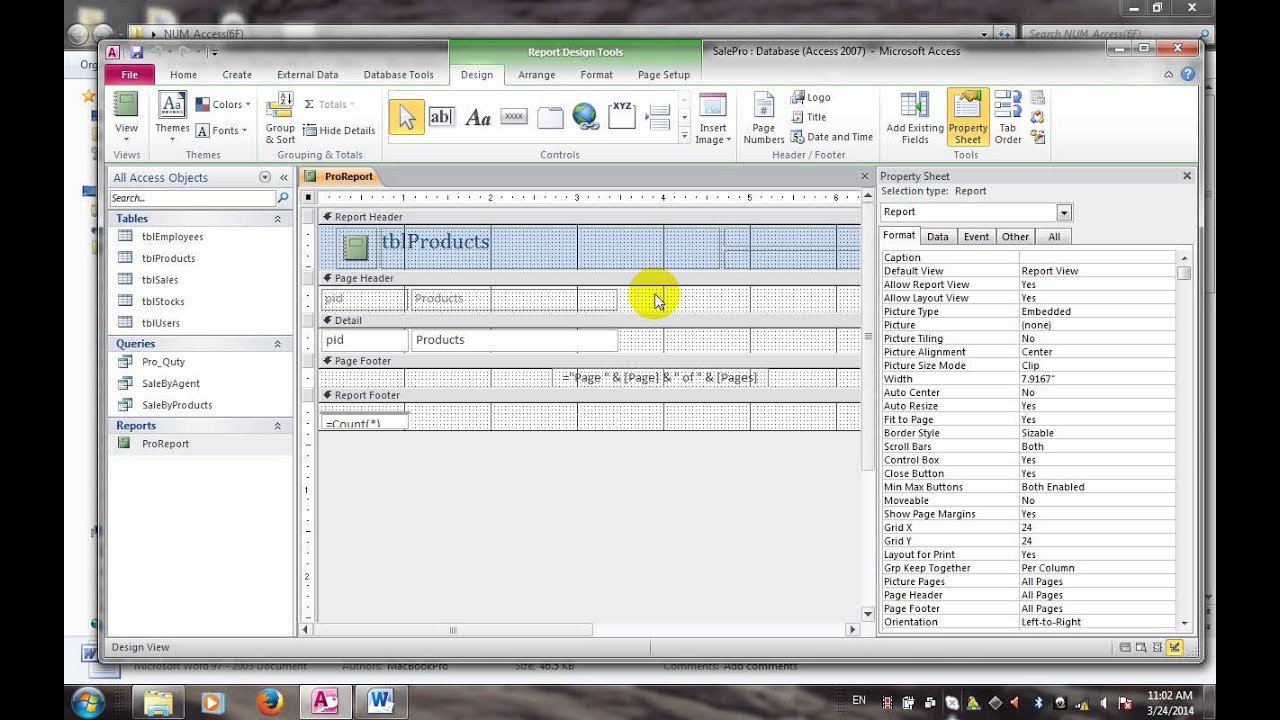Screen dimensions: 1280x720
Task: Collapse the Tables group in navigation pane
Action: pyautogui.click(x=277, y=218)
